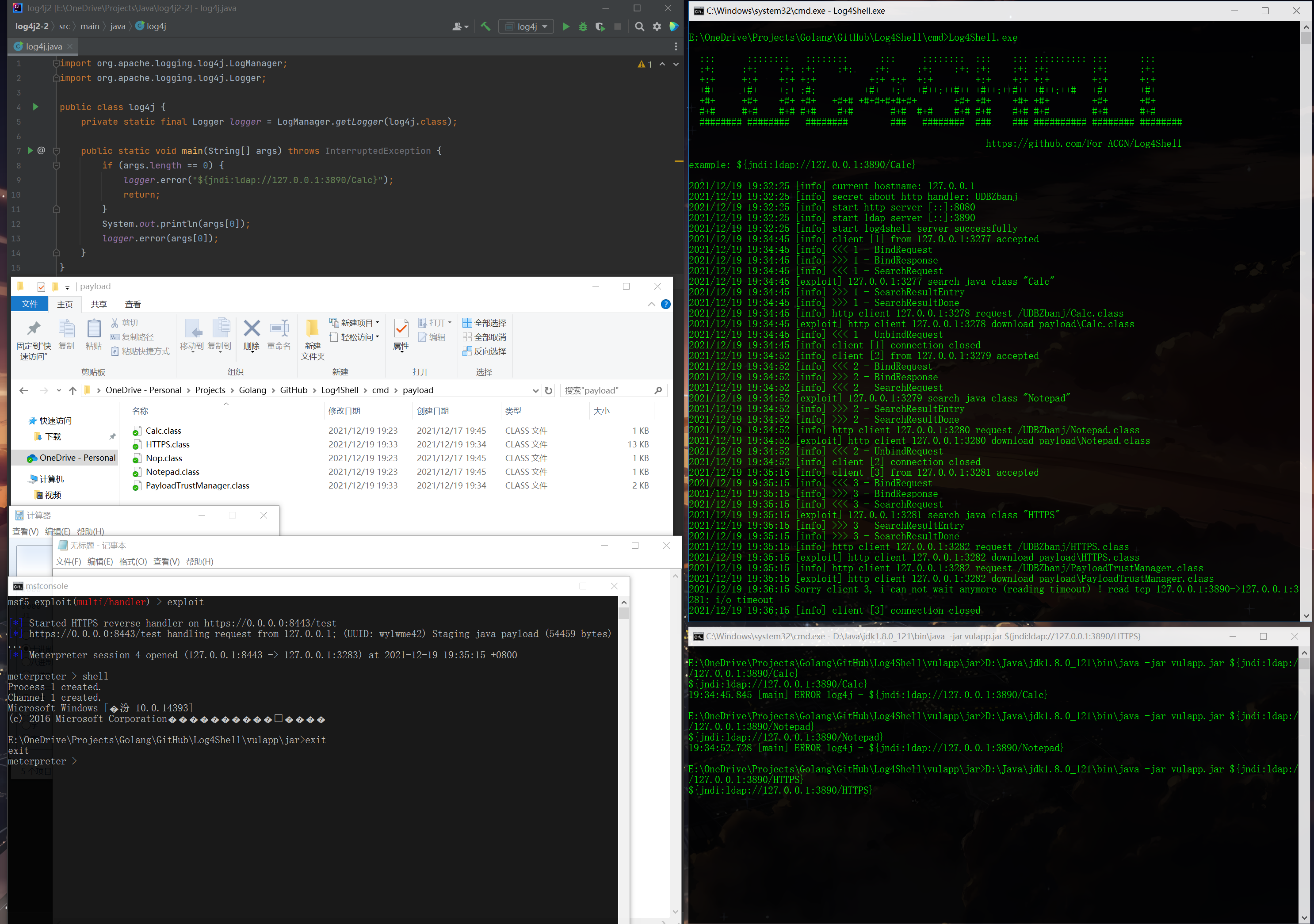
Task: Click Log4Shell in the Explorer breadcrumb path
Action: tap(340, 390)
